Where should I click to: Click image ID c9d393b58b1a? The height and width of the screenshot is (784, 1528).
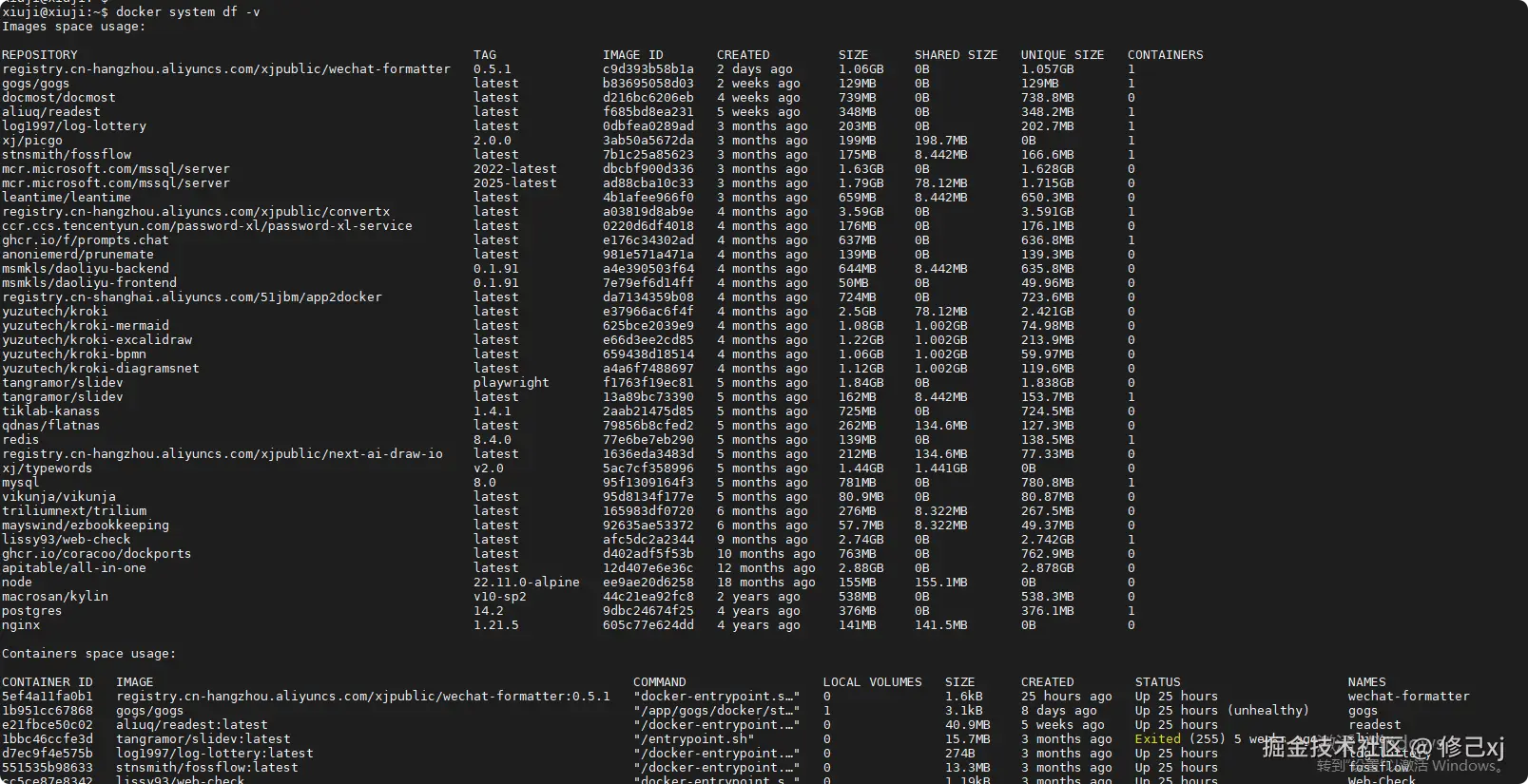pos(648,69)
